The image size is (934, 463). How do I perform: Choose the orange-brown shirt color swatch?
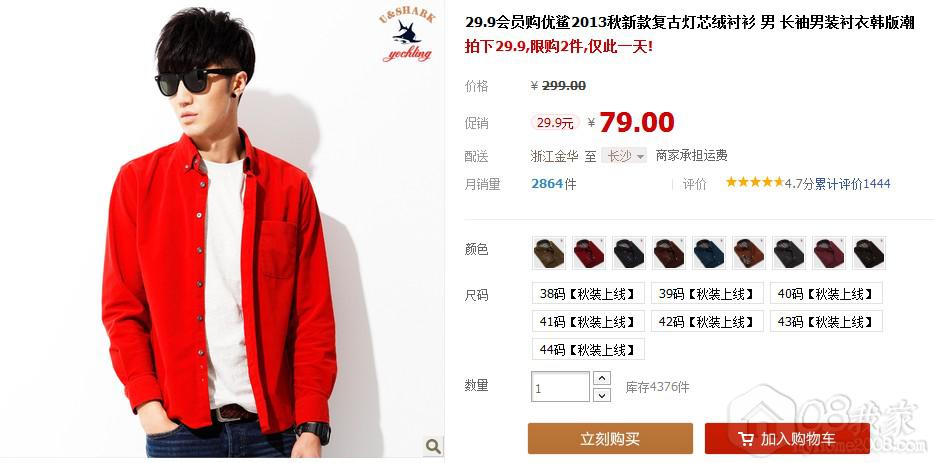(x=749, y=253)
